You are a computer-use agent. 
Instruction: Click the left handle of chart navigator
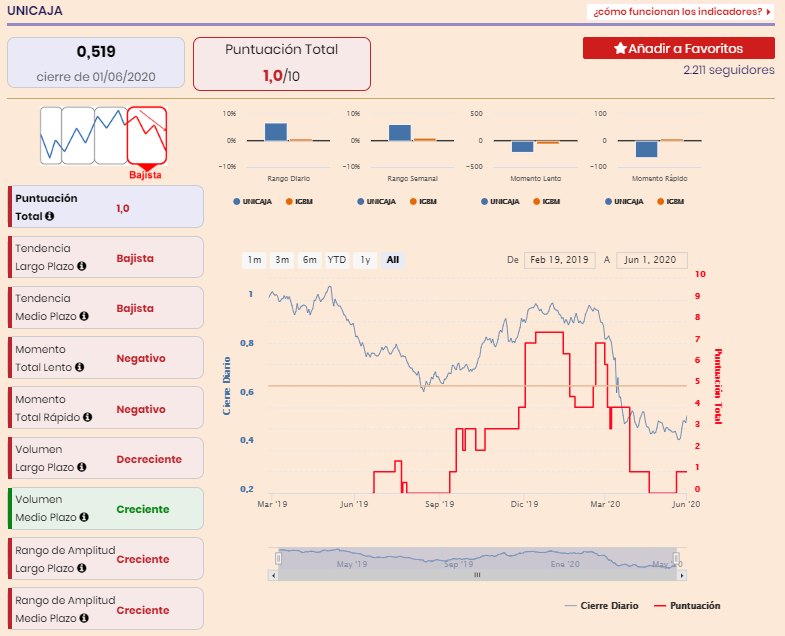(x=278, y=558)
